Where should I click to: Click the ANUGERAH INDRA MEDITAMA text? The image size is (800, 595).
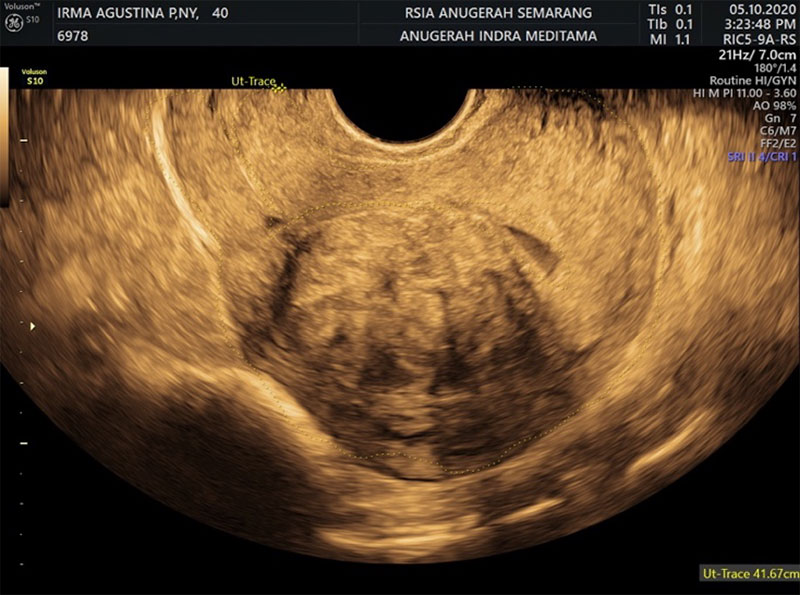click(498, 36)
